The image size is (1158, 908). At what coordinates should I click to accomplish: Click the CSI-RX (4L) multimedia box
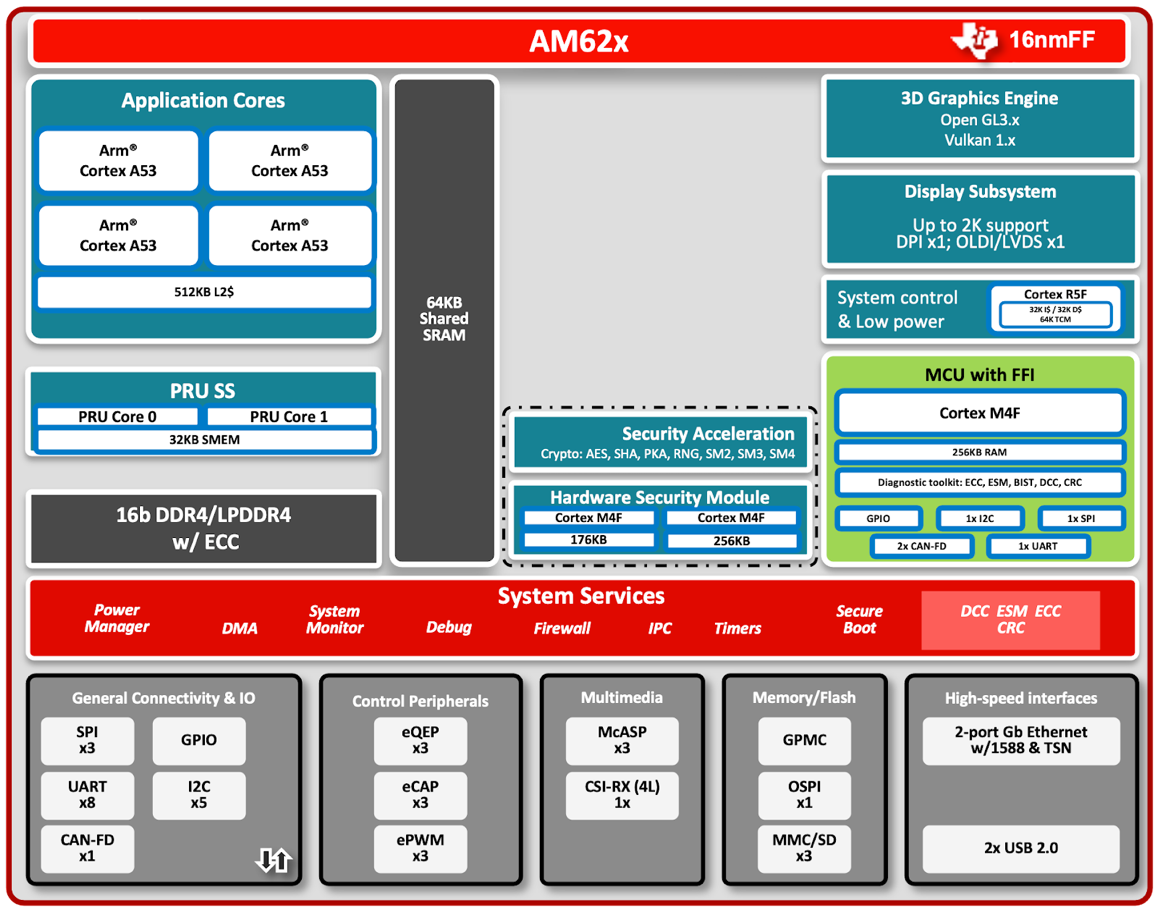pyautogui.click(x=621, y=795)
